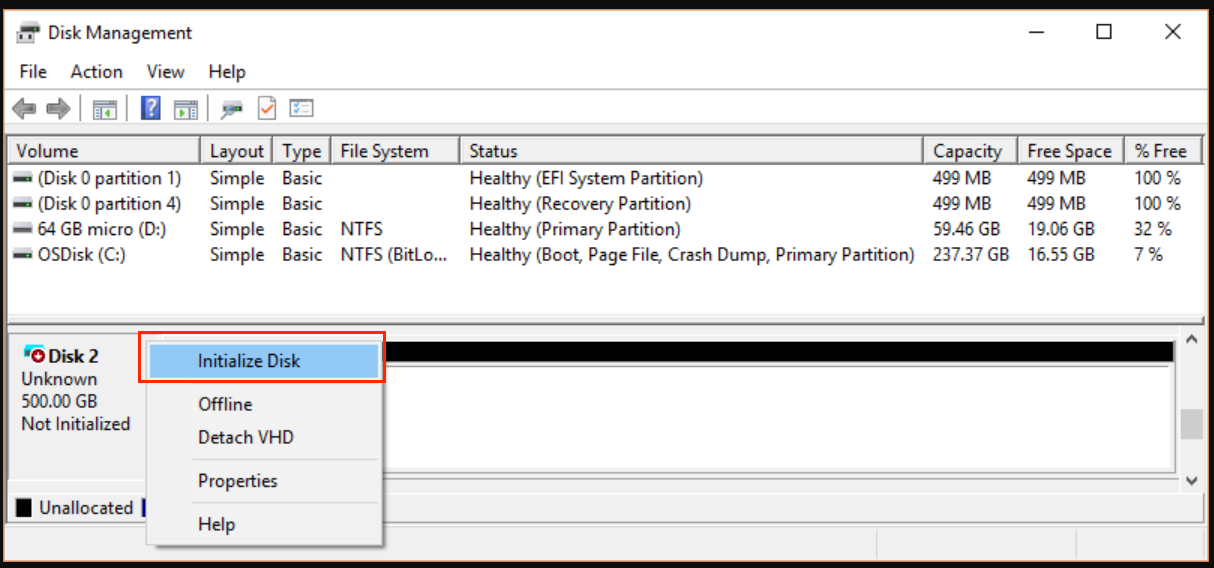Click the 237.37 GB capacity cell

click(x=970, y=255)
